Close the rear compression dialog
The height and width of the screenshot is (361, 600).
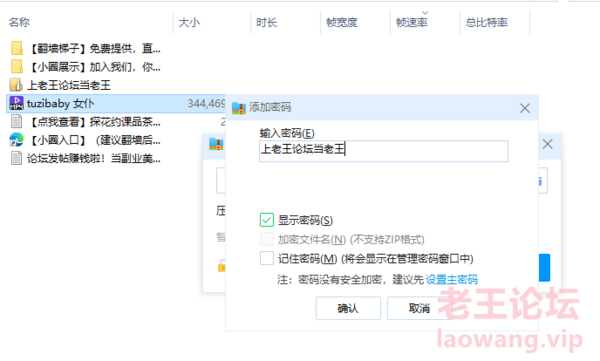tap(548, 144)
